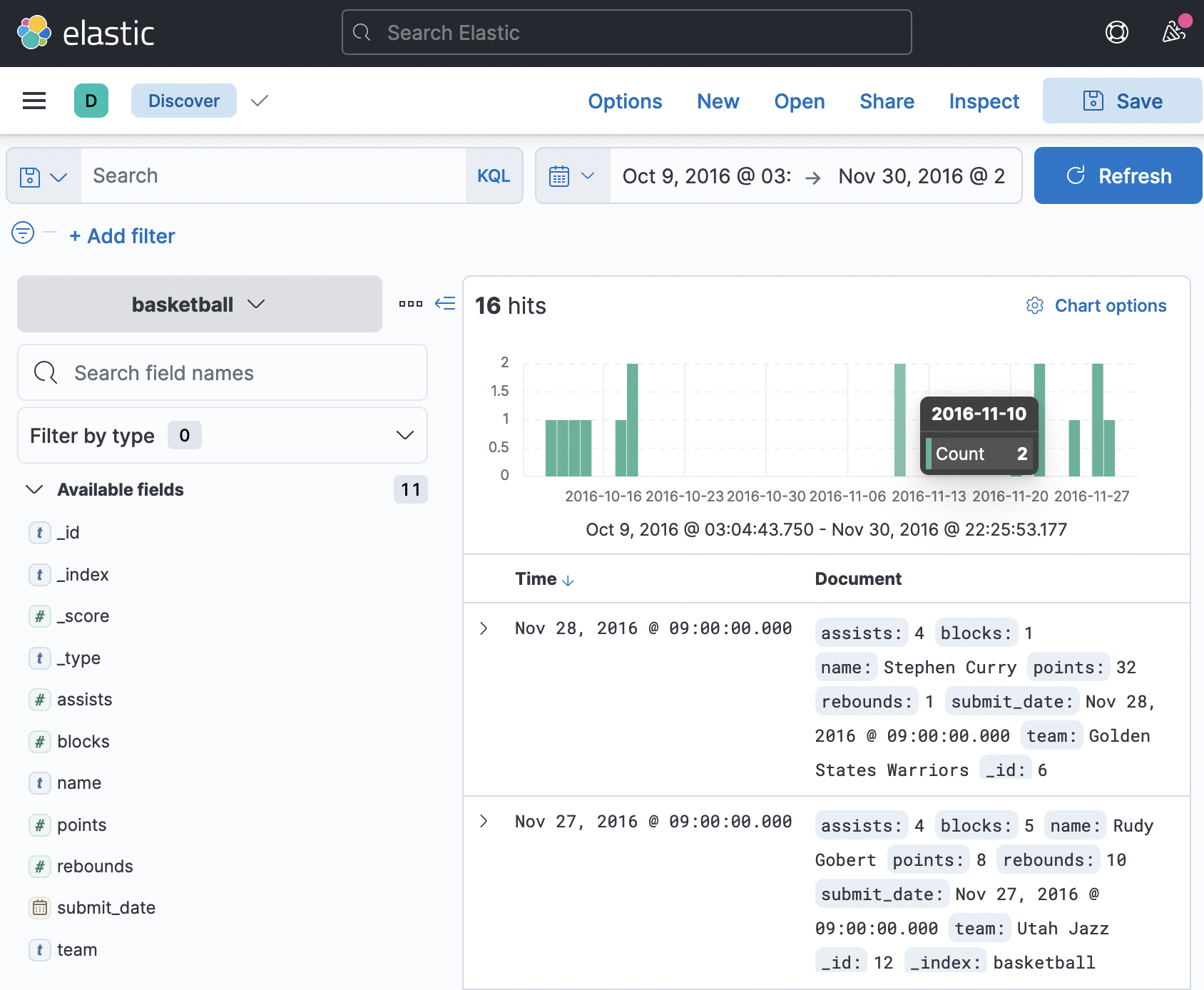1204x990 pixels.
Task: Click the Discover breadcrumb tab
Action: pyautogui.click(x=184, y=101)
